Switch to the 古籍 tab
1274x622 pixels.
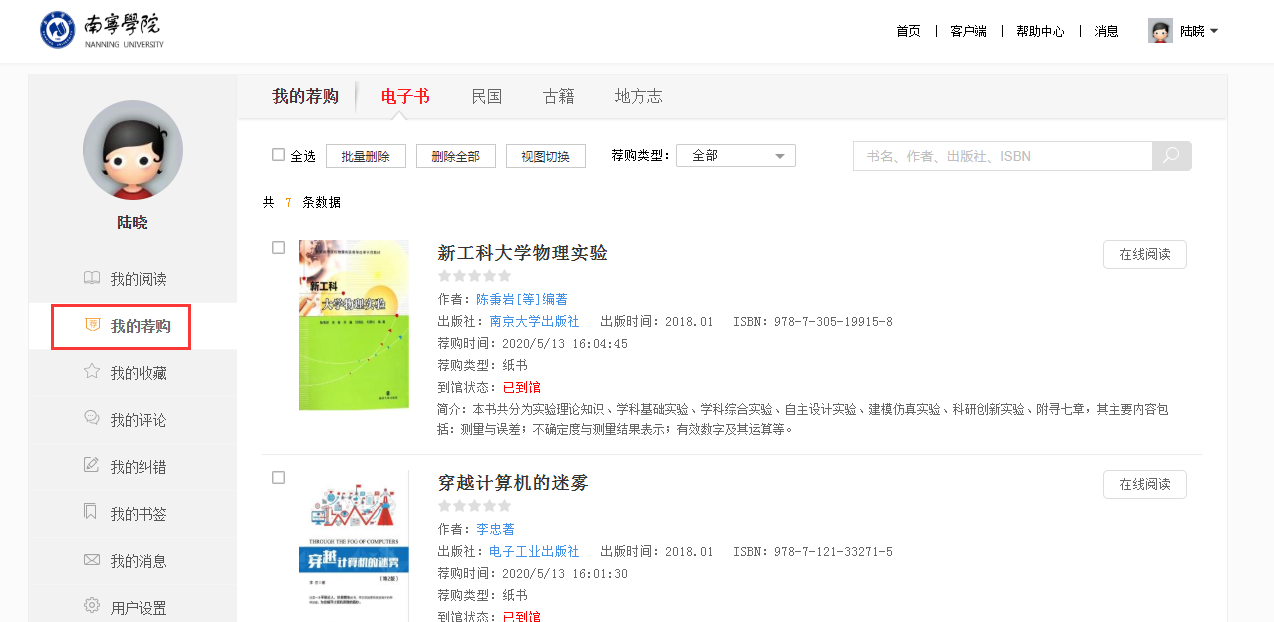558,96
